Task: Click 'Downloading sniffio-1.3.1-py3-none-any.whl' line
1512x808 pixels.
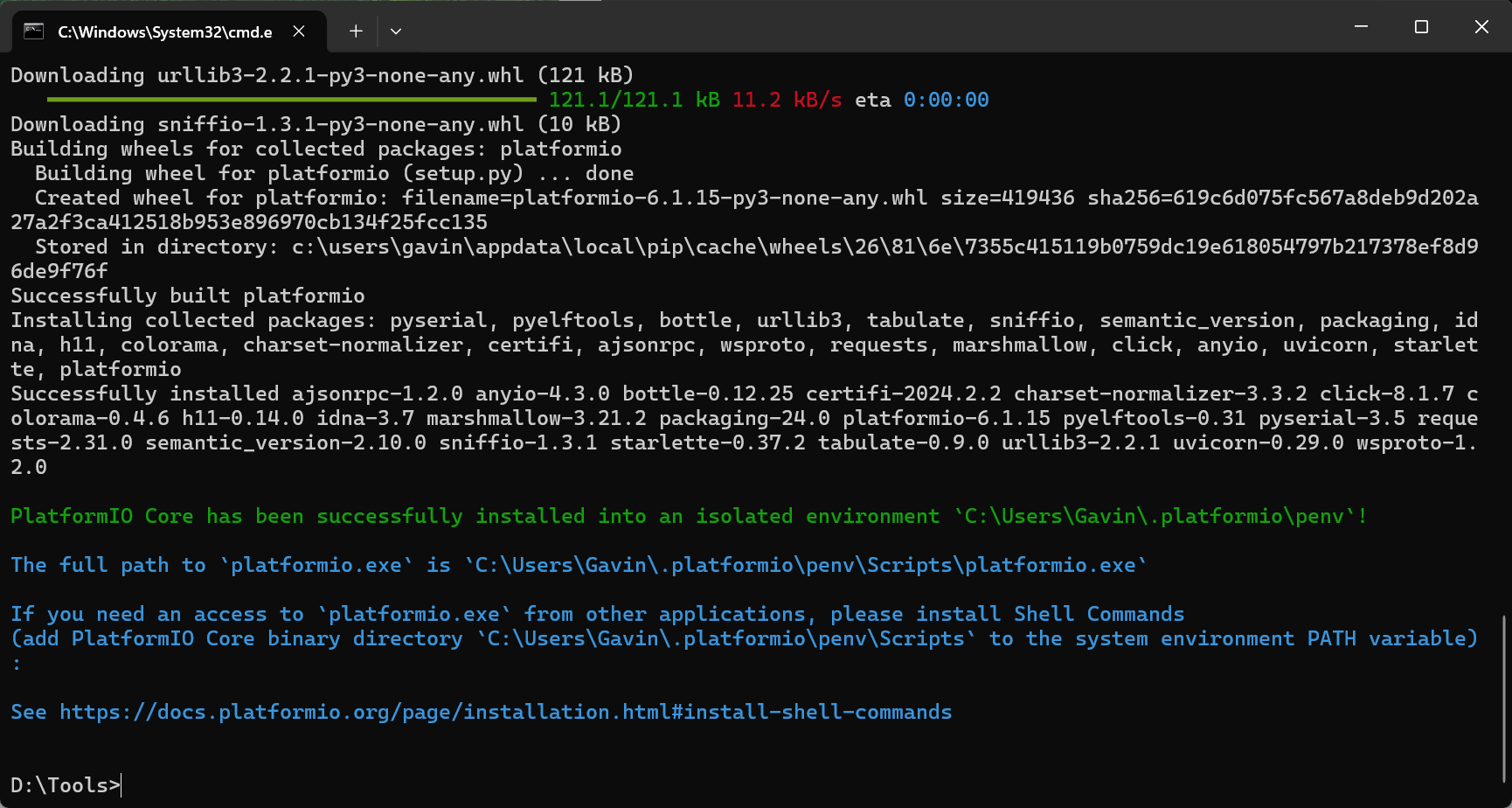Action: pyautogui.click(x=316, y=124)
